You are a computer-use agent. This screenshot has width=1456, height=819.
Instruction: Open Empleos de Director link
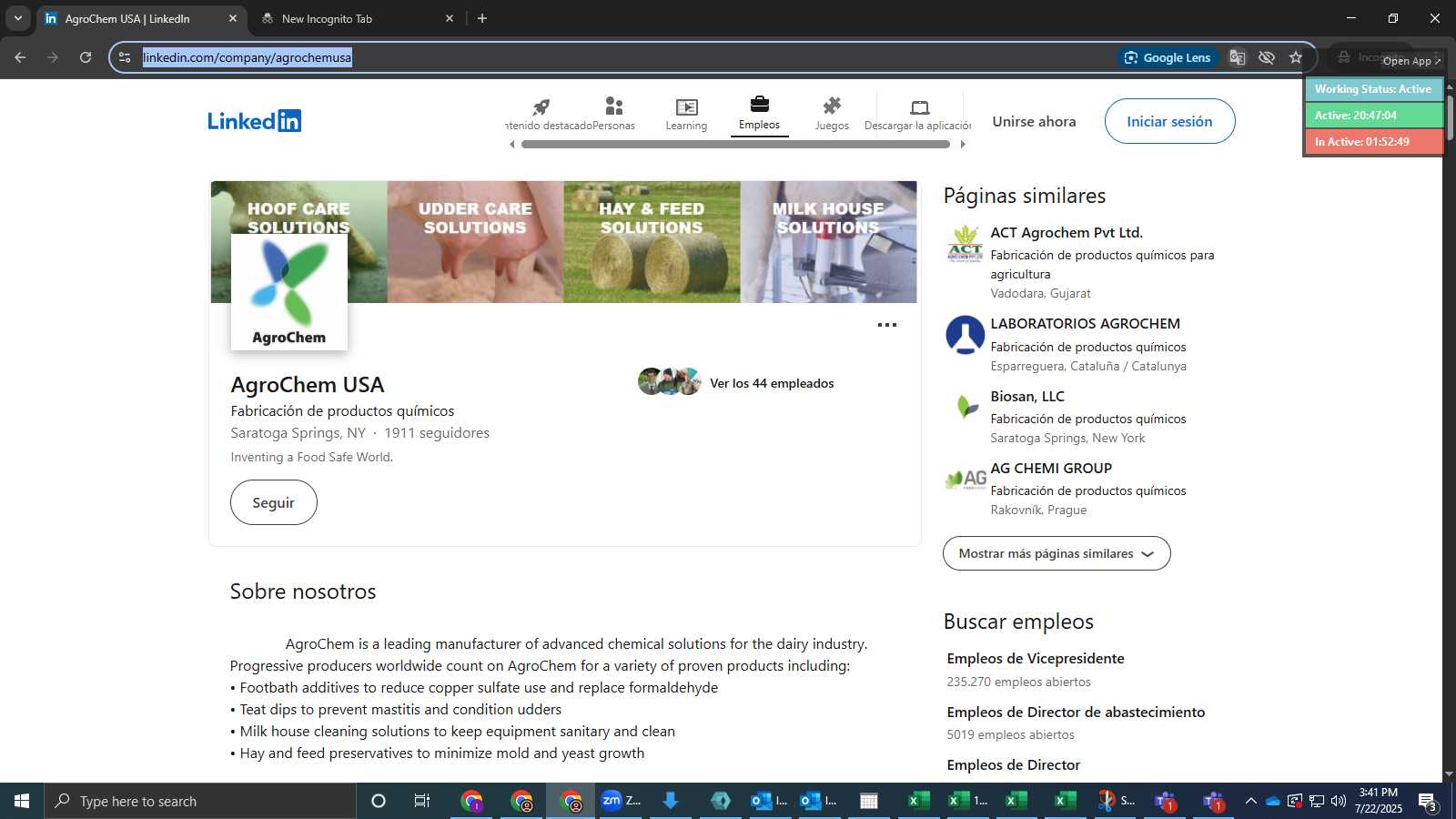pyautogui.click(x=1014, y=764)
